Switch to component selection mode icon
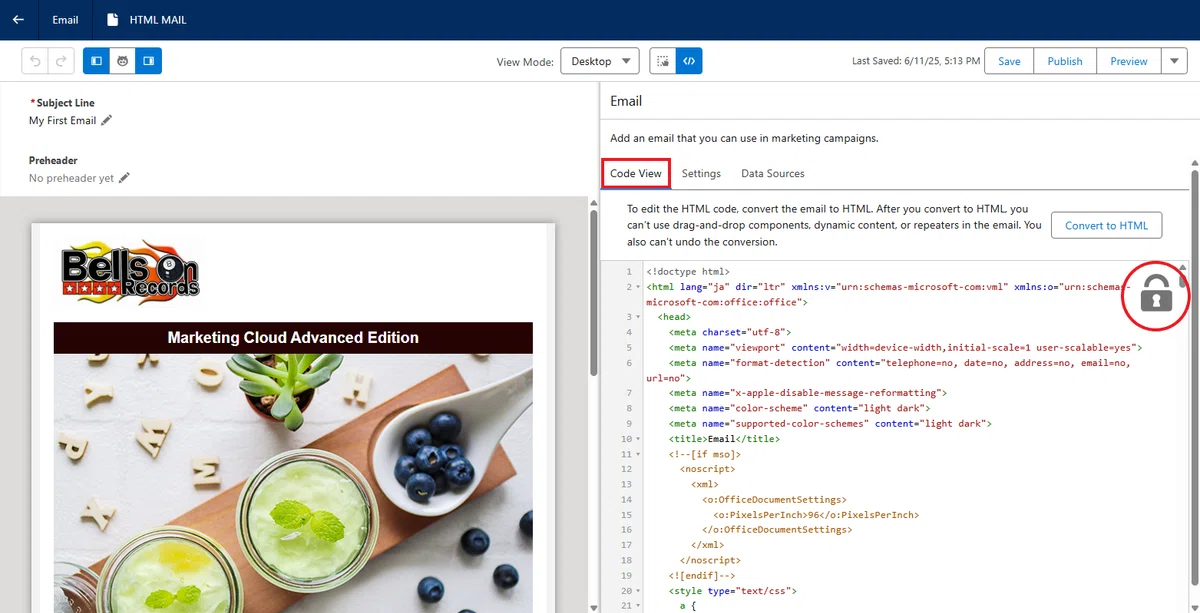 [662, 61]
